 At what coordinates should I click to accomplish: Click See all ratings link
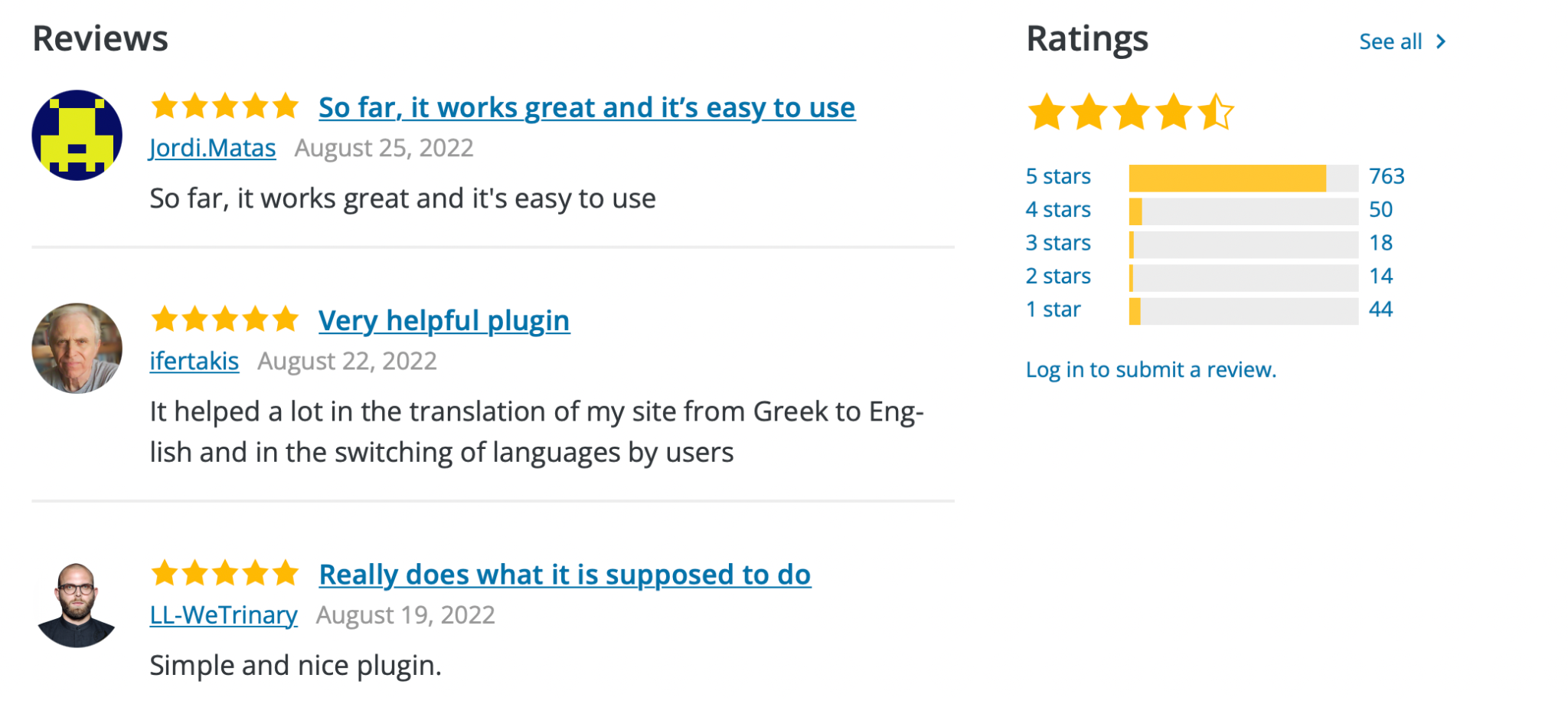tap(1390, 41)
